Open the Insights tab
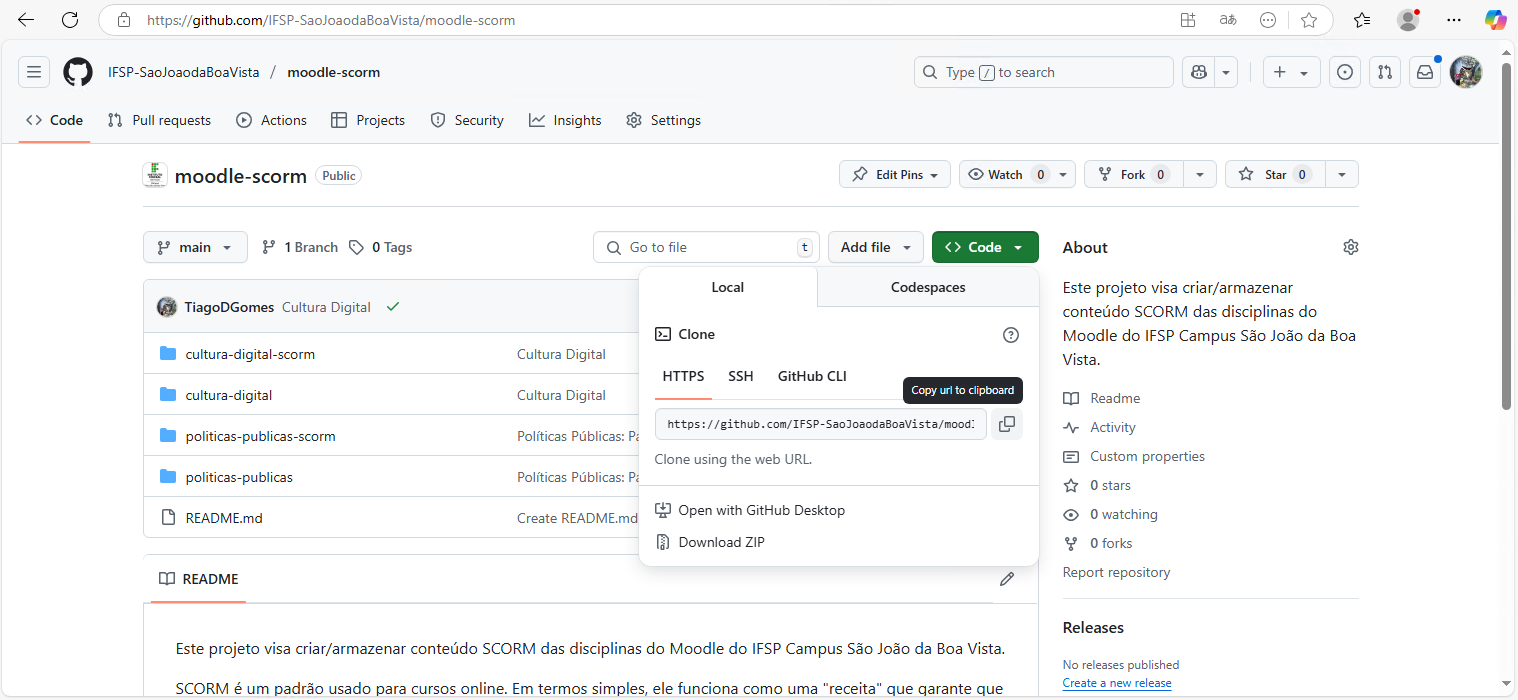This screenshot has height=700, width=1518. point(565,120)
